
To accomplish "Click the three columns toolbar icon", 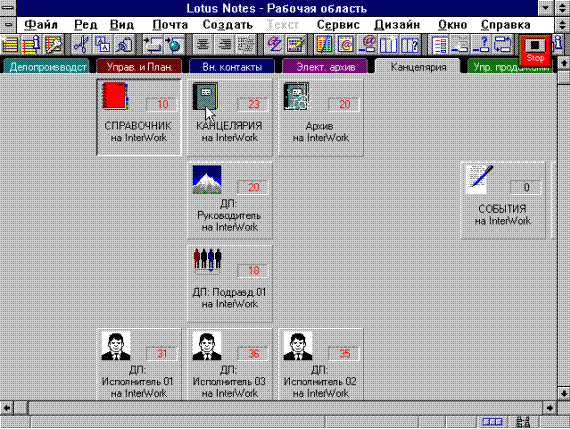I will [389, 45].
